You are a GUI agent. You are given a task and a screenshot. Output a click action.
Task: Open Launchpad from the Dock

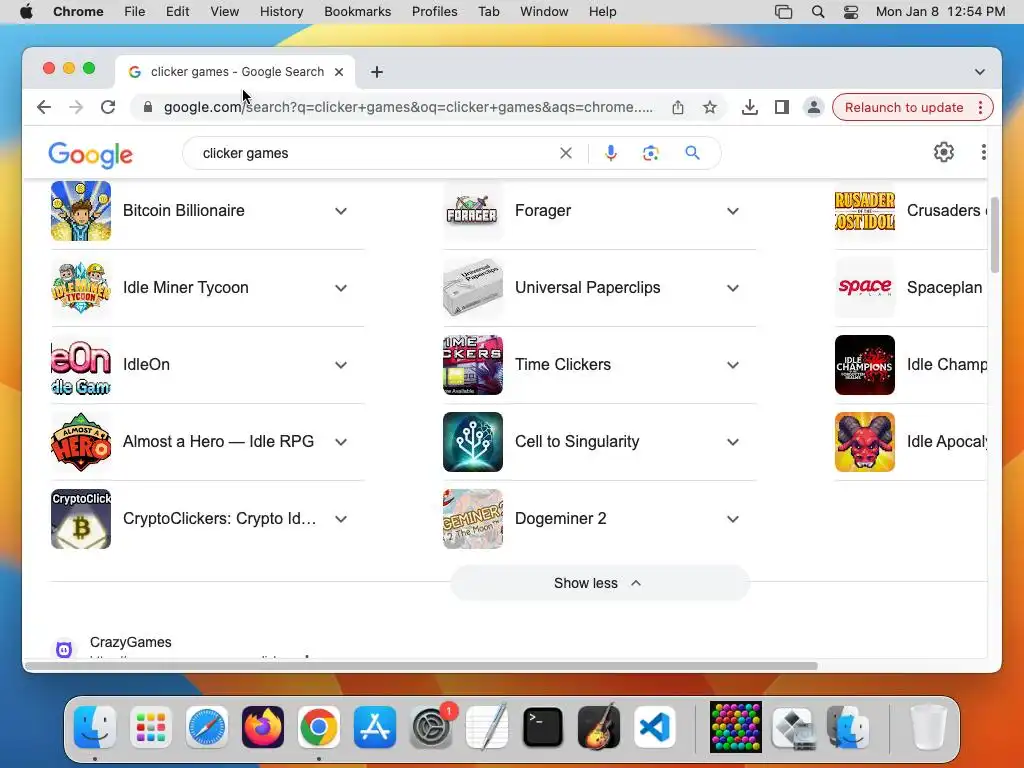(x=151, y=727)
